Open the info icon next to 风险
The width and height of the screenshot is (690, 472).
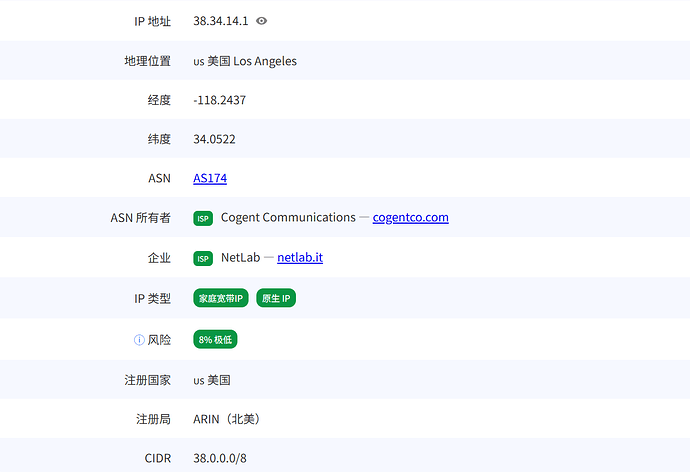pyautogui.click(x=139, y=340)
